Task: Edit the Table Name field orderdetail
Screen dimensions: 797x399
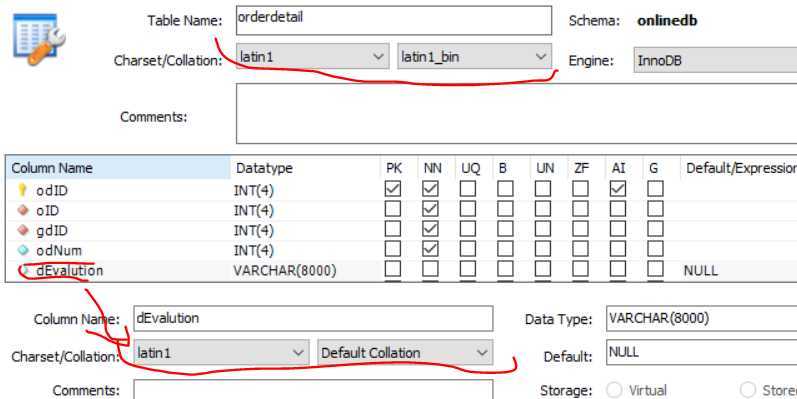Action: [x=394, y=20]
